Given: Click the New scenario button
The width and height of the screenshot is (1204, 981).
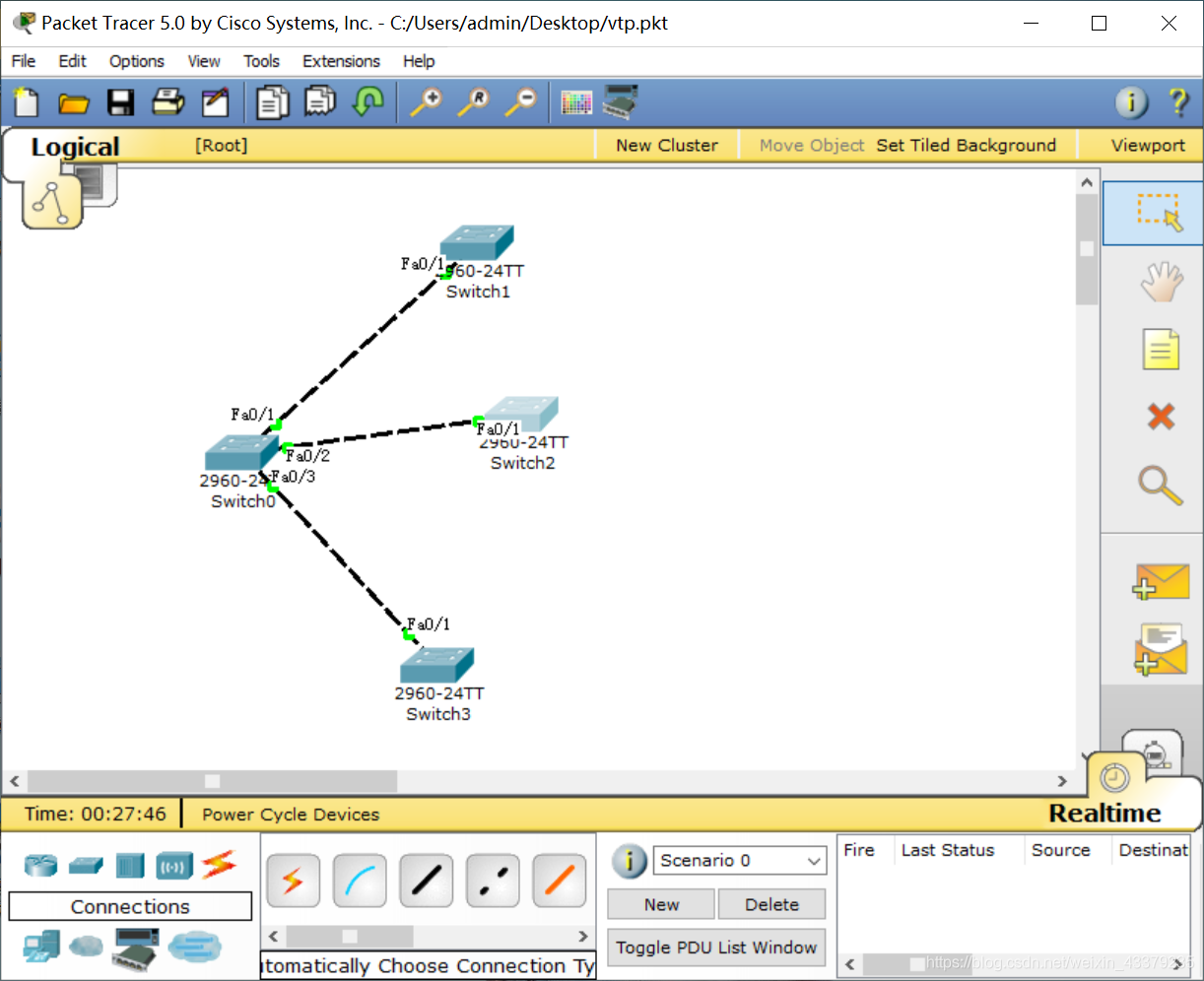Looking at the screenshot, I should pyautogui.click(x=661, y=904).
